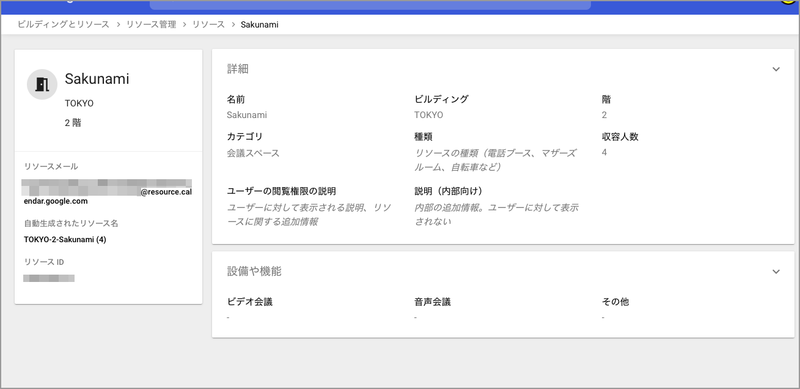Viewport: 800px width, 389px height.
Task: Click TOKYO under the Sakunami title
Action: click(x=79, y=103)
